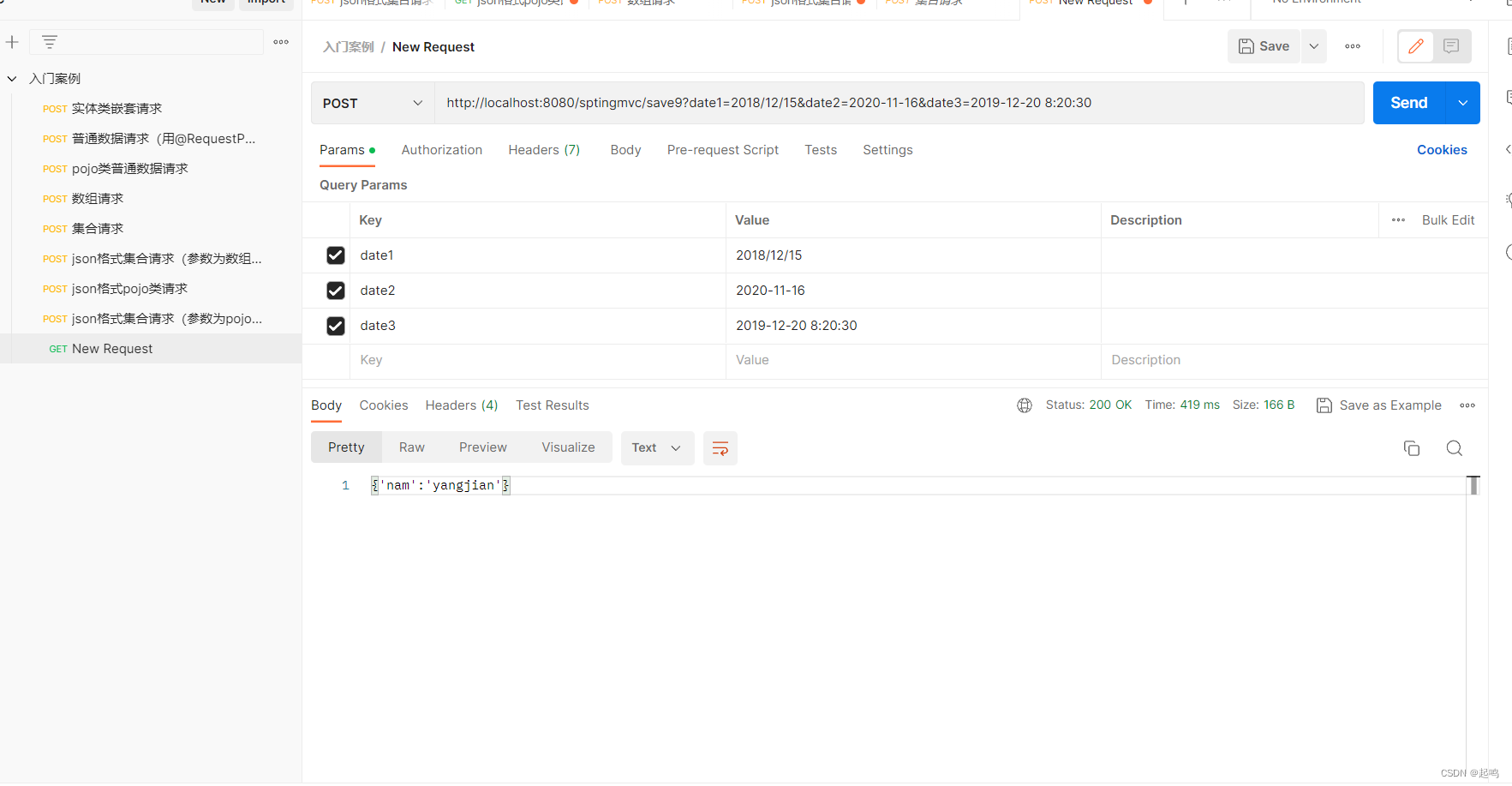Uncheck the date3 parameter checkbox
1512x786 pixels.
(x=336, y=326)
